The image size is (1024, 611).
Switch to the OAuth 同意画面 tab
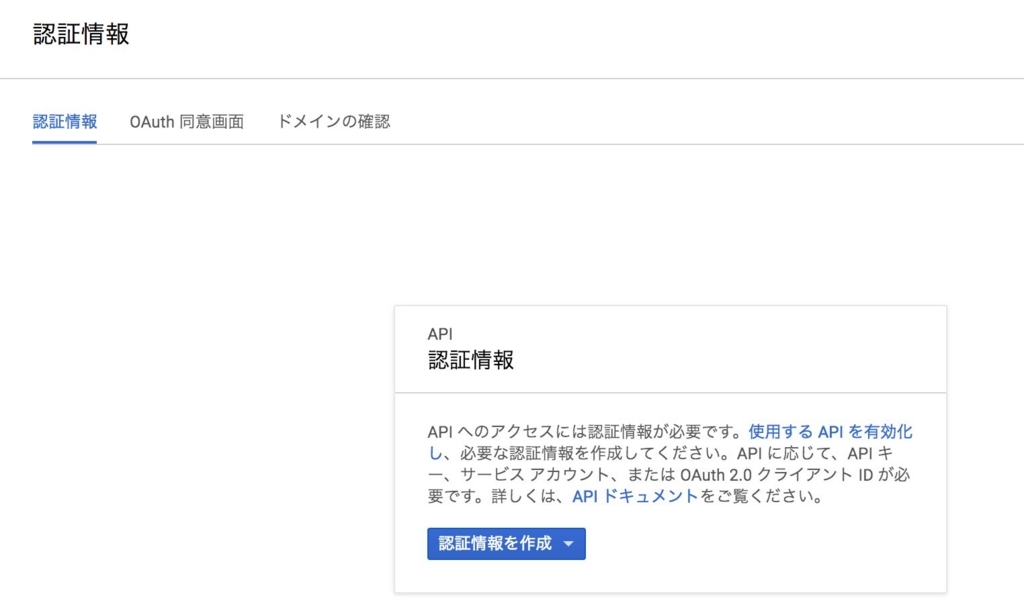(x=187, y=121)
